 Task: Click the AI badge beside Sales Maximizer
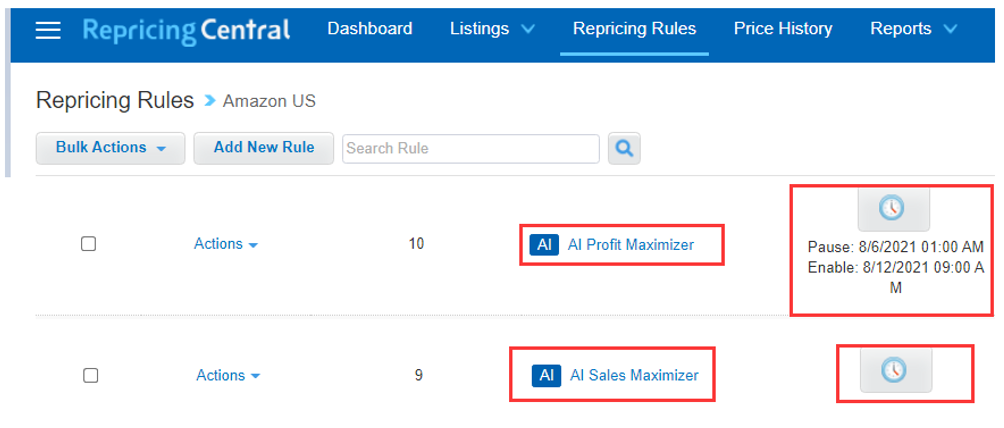(x=547, y=375)
